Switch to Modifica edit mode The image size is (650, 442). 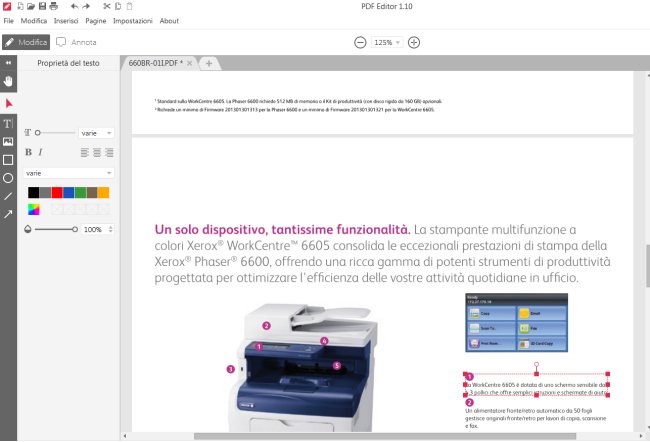pos(26,42)
